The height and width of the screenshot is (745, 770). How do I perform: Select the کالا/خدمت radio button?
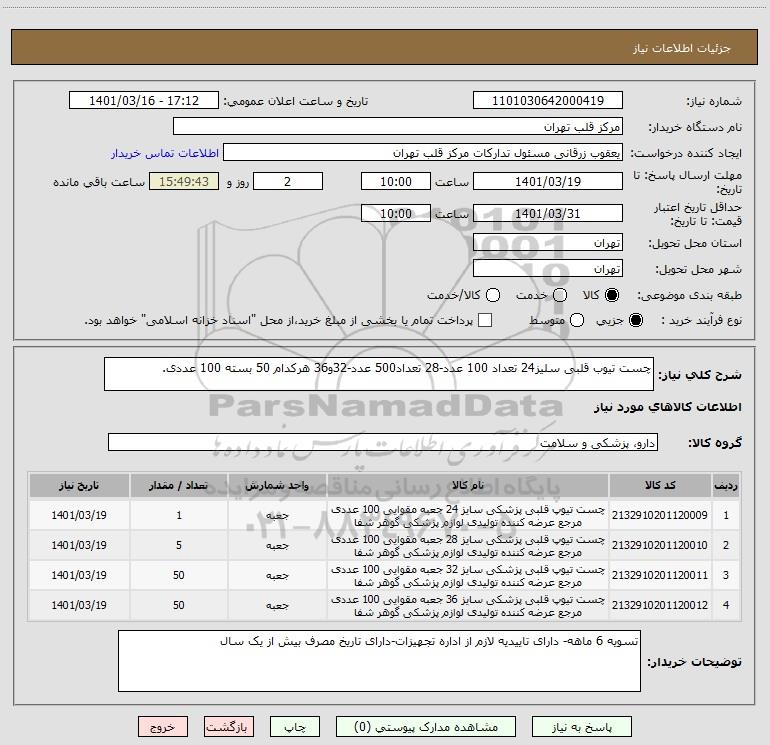coord(493,295)
